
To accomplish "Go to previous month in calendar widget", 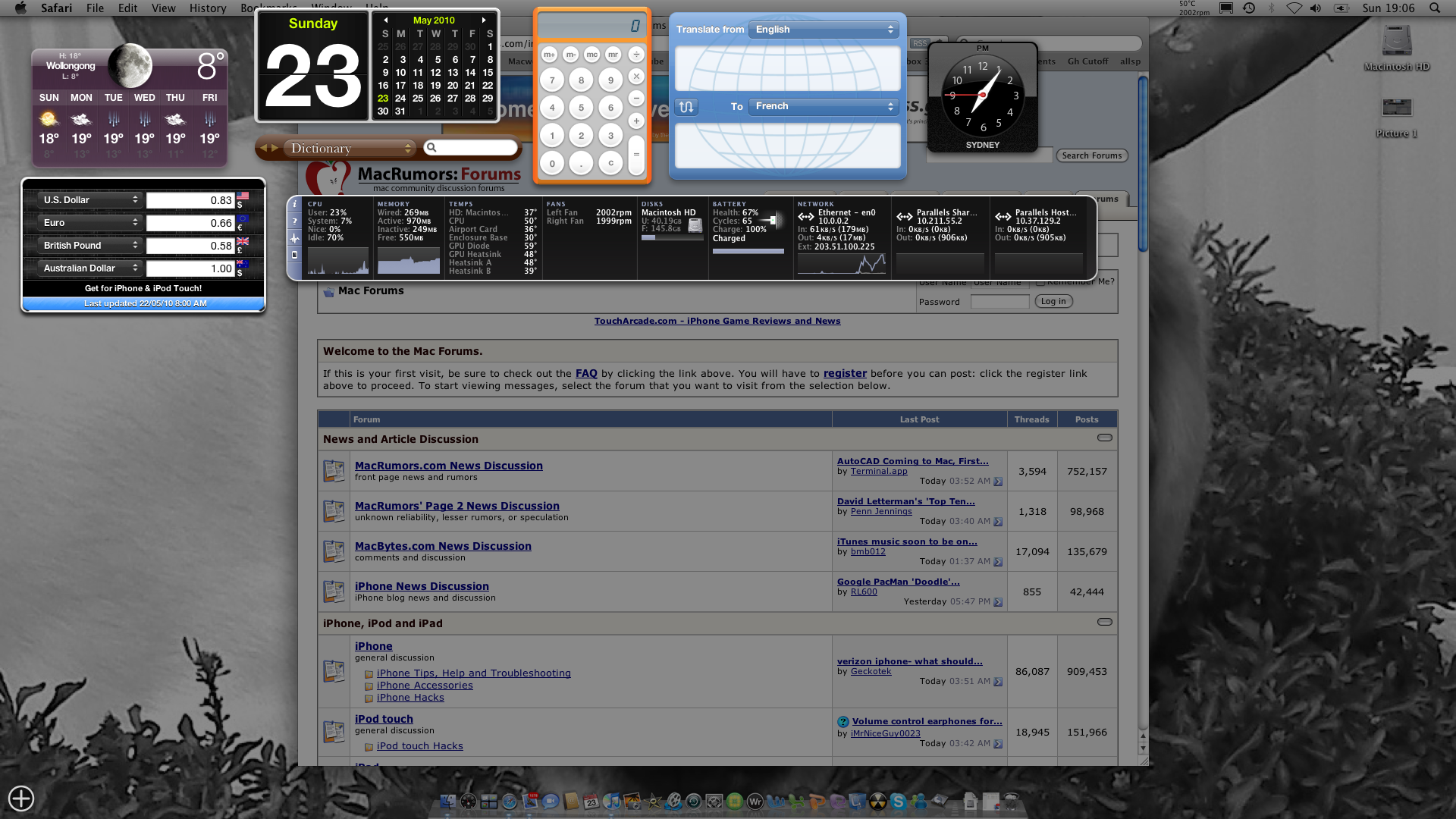I will (386, 20).
